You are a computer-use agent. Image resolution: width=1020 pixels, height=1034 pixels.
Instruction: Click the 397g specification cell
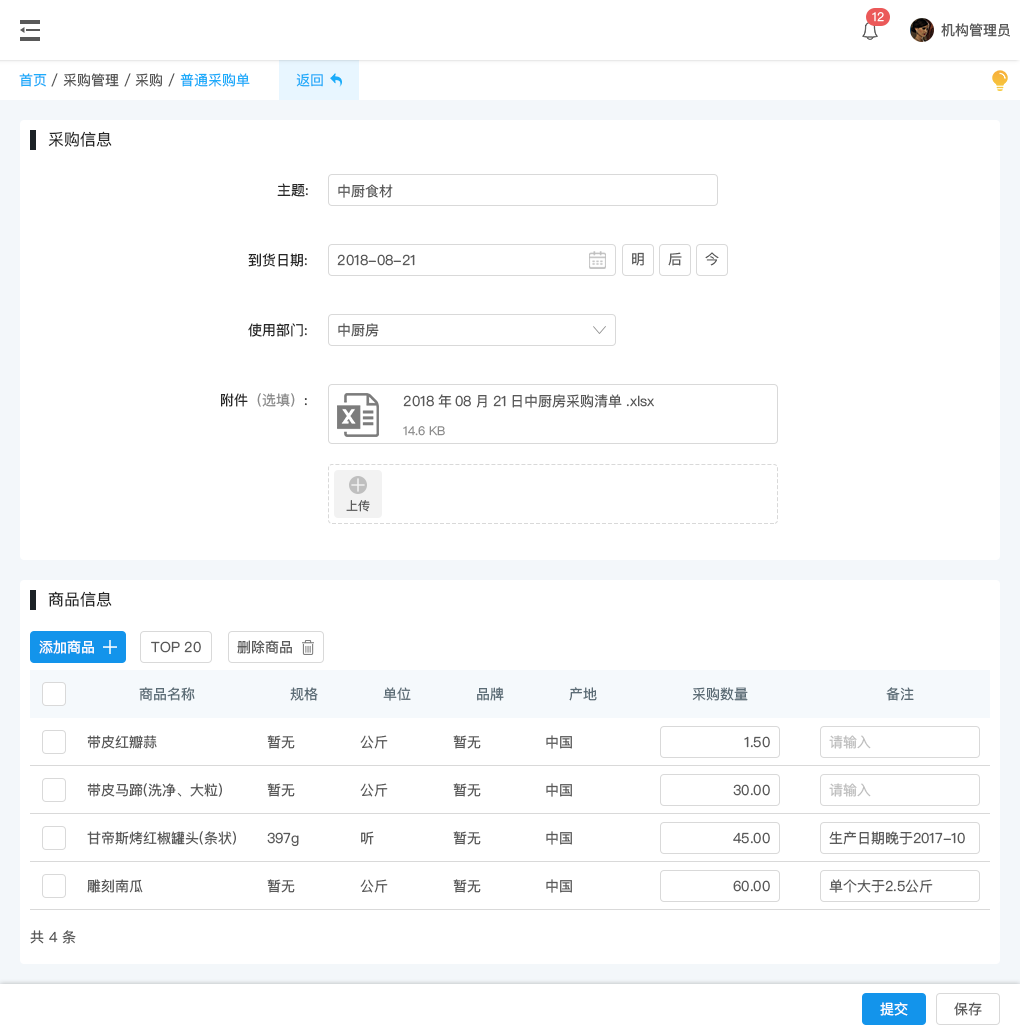click(x=283, y=838)
